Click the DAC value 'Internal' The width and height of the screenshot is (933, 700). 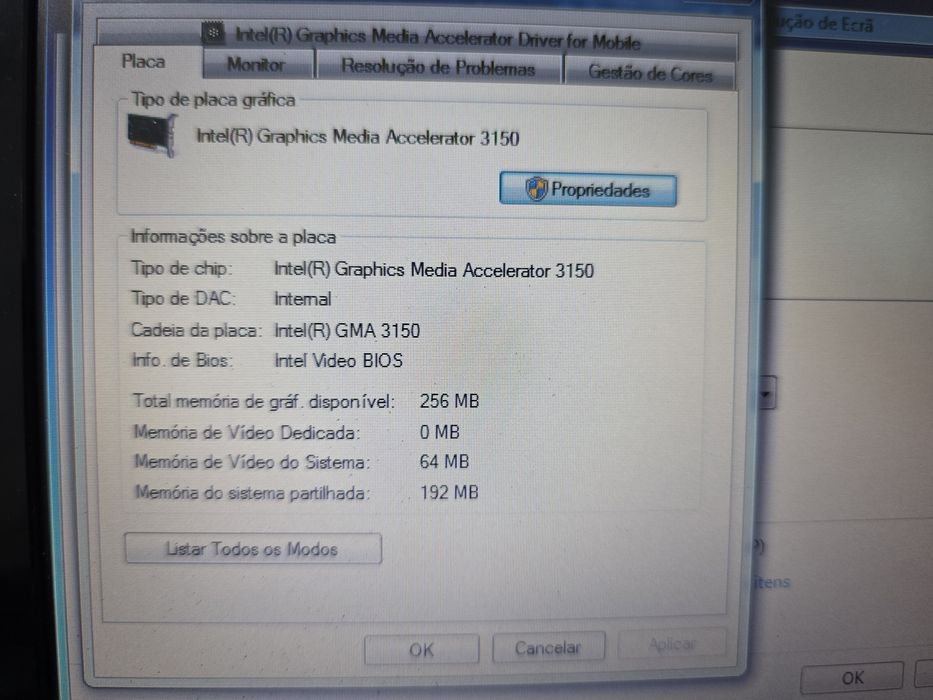pyautogui.click(x=302, y=299)
